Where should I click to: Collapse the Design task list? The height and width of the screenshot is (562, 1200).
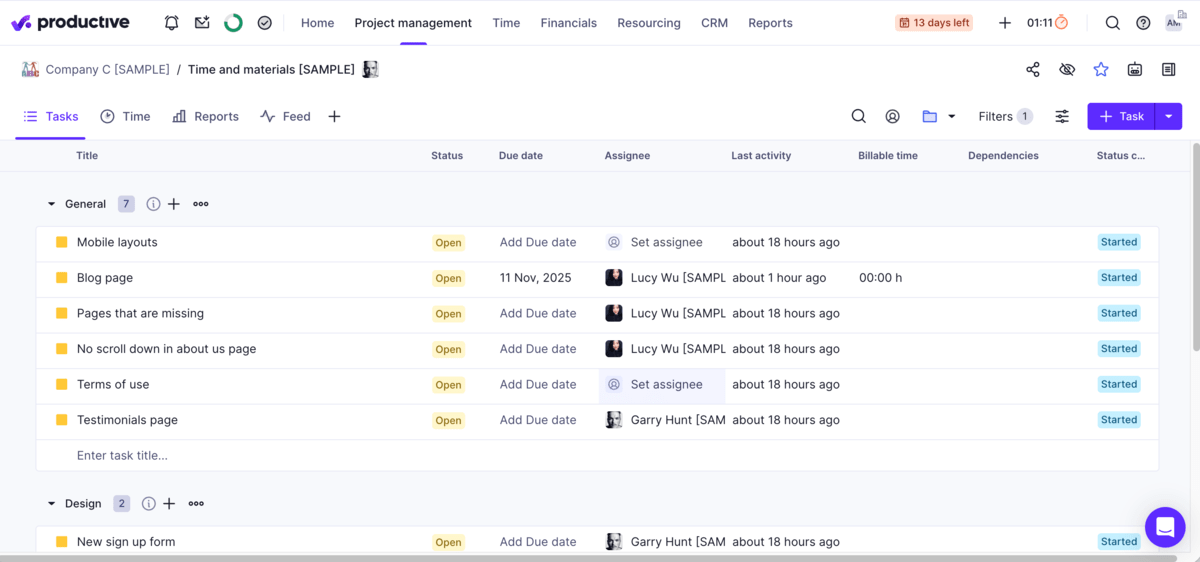point(52,504)
